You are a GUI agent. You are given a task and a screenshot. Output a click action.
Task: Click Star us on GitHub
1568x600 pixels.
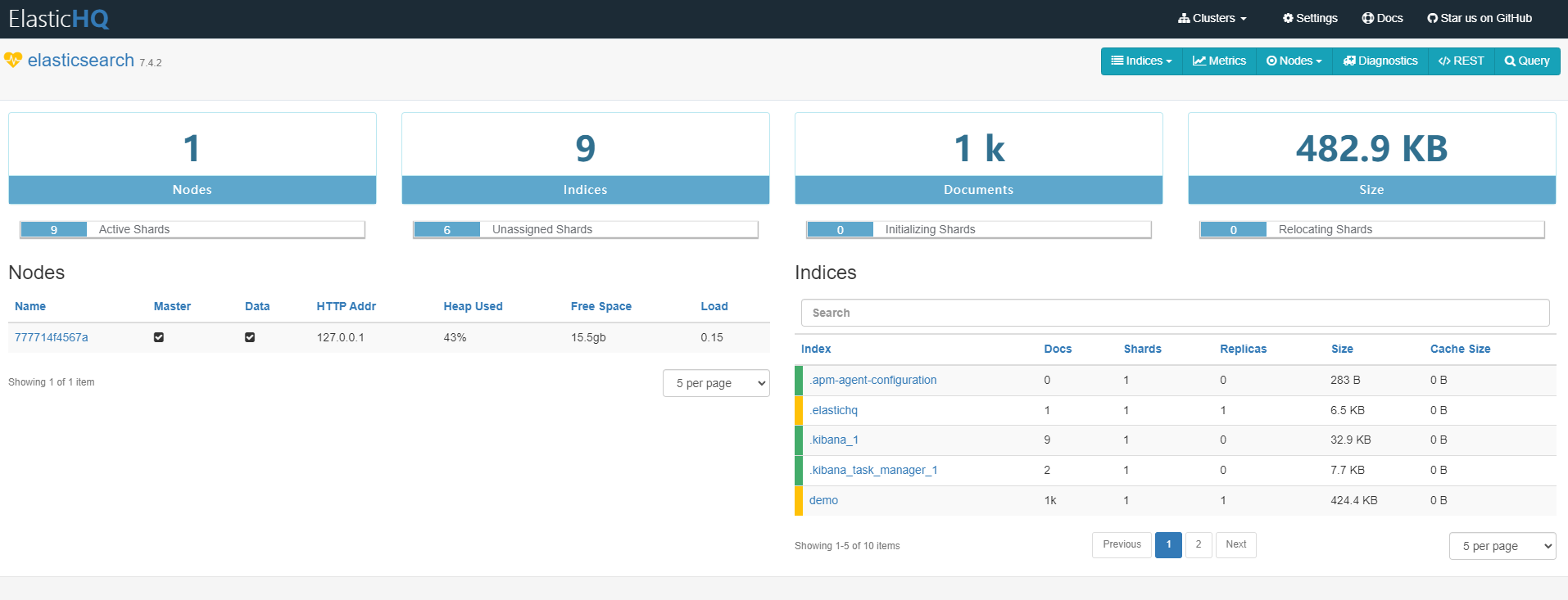tap(1480, 18)
